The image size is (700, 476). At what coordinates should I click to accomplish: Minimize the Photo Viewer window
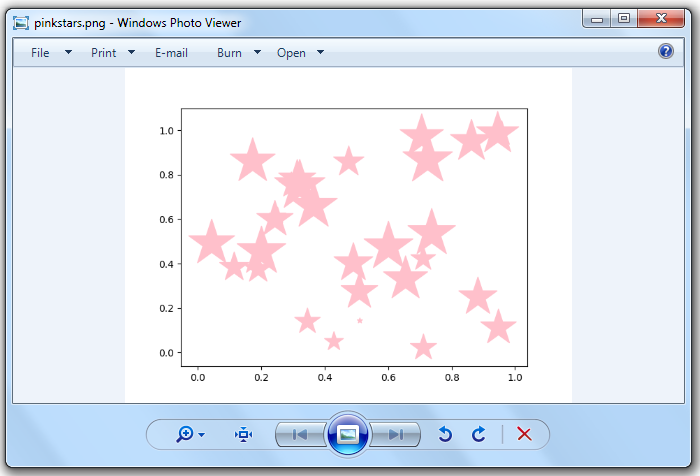click(597, 19)
